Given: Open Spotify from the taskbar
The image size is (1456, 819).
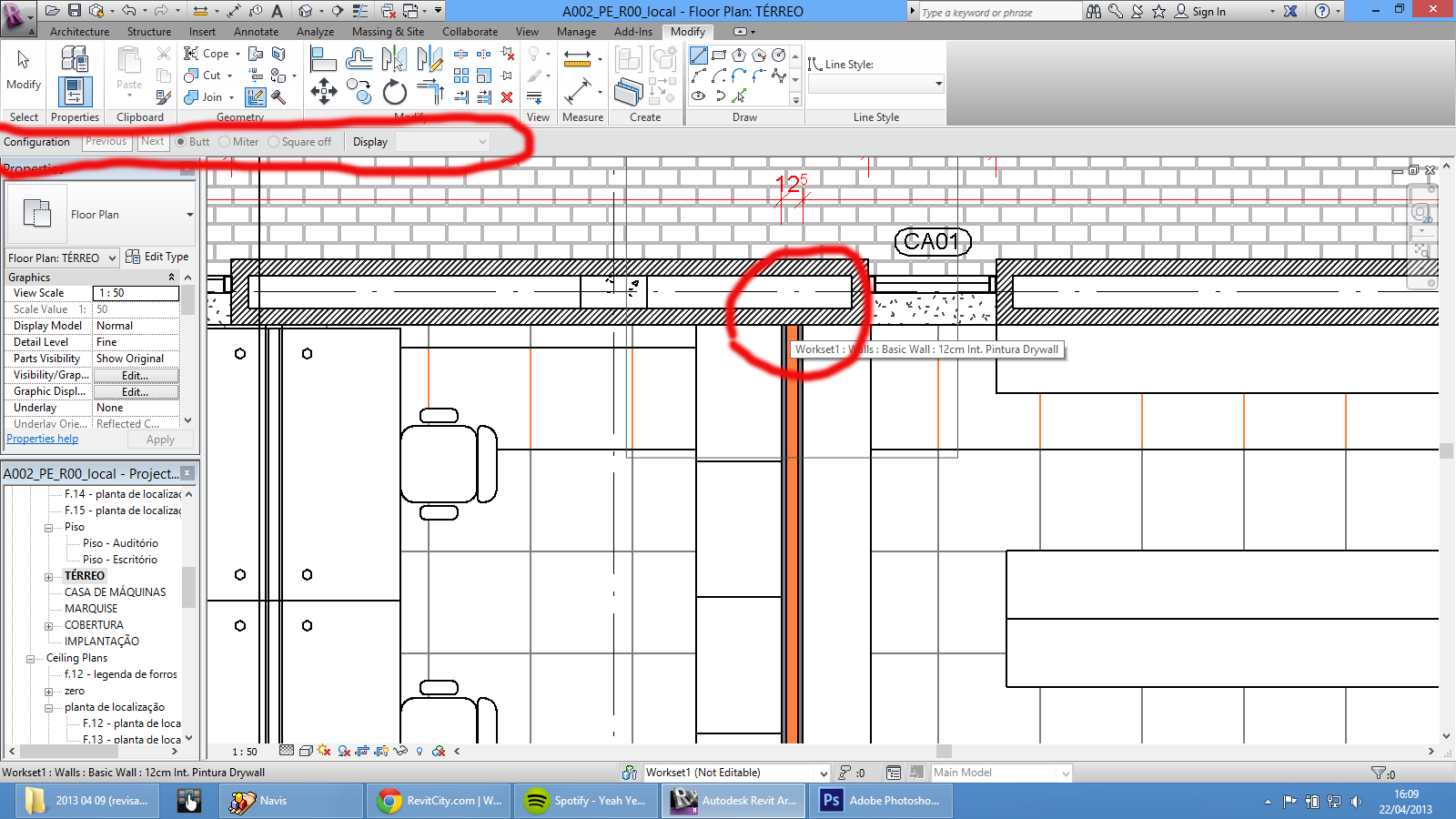Looking at the screenshot, I should coord(587,801).
